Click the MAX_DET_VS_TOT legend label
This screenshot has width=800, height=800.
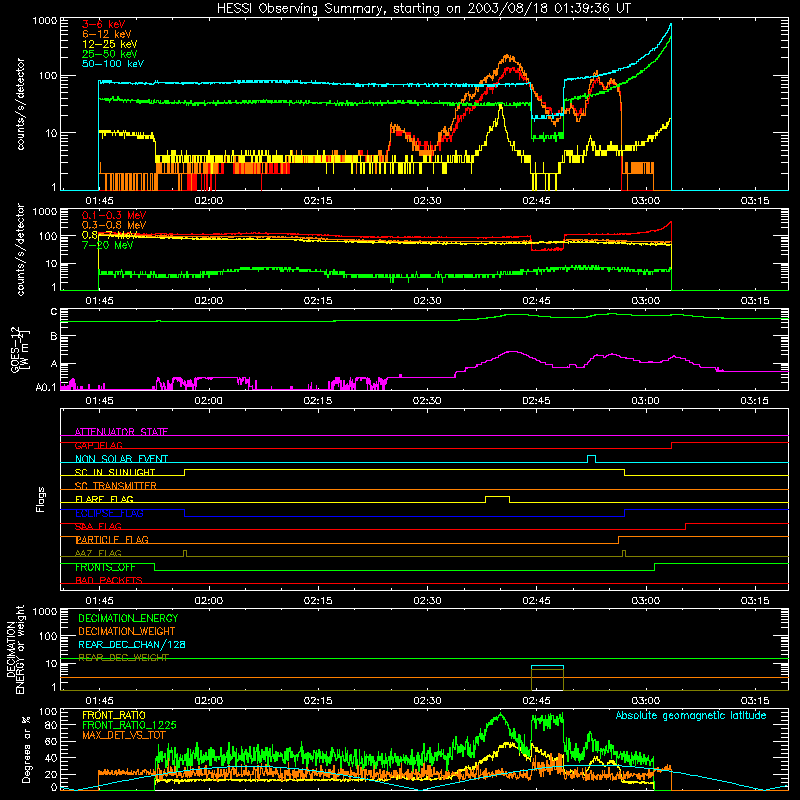point(124,736)
